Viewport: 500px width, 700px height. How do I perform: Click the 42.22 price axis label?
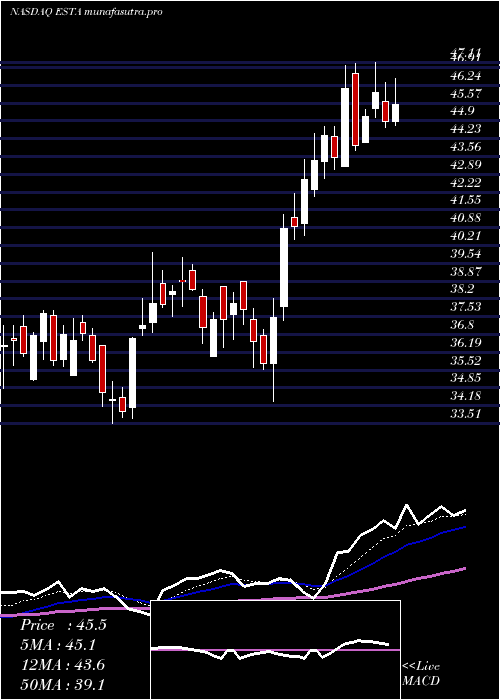tap(466, 183)
